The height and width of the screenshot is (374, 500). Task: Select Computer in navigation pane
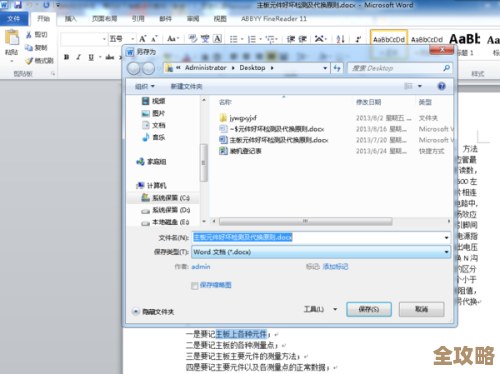(151, 186)
